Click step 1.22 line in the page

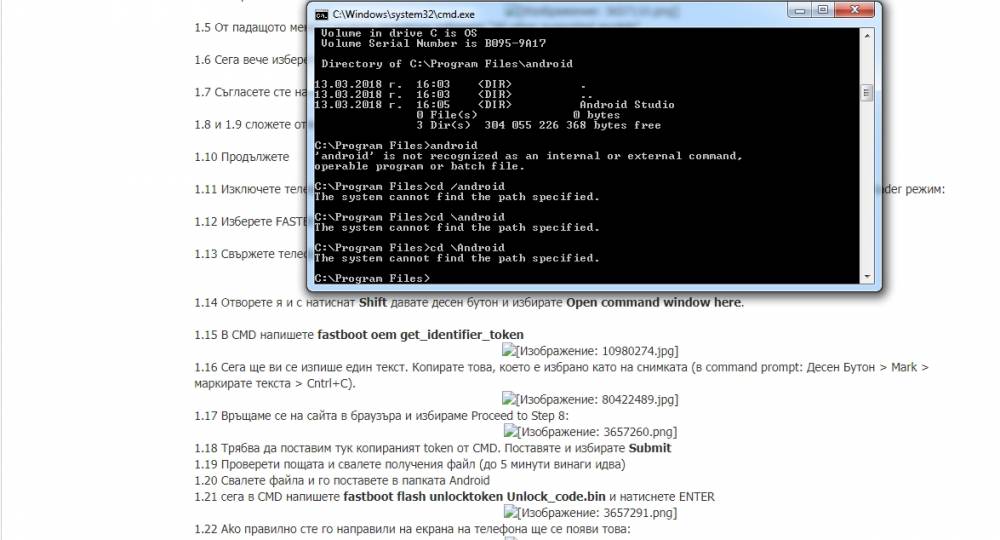(412, 529)
